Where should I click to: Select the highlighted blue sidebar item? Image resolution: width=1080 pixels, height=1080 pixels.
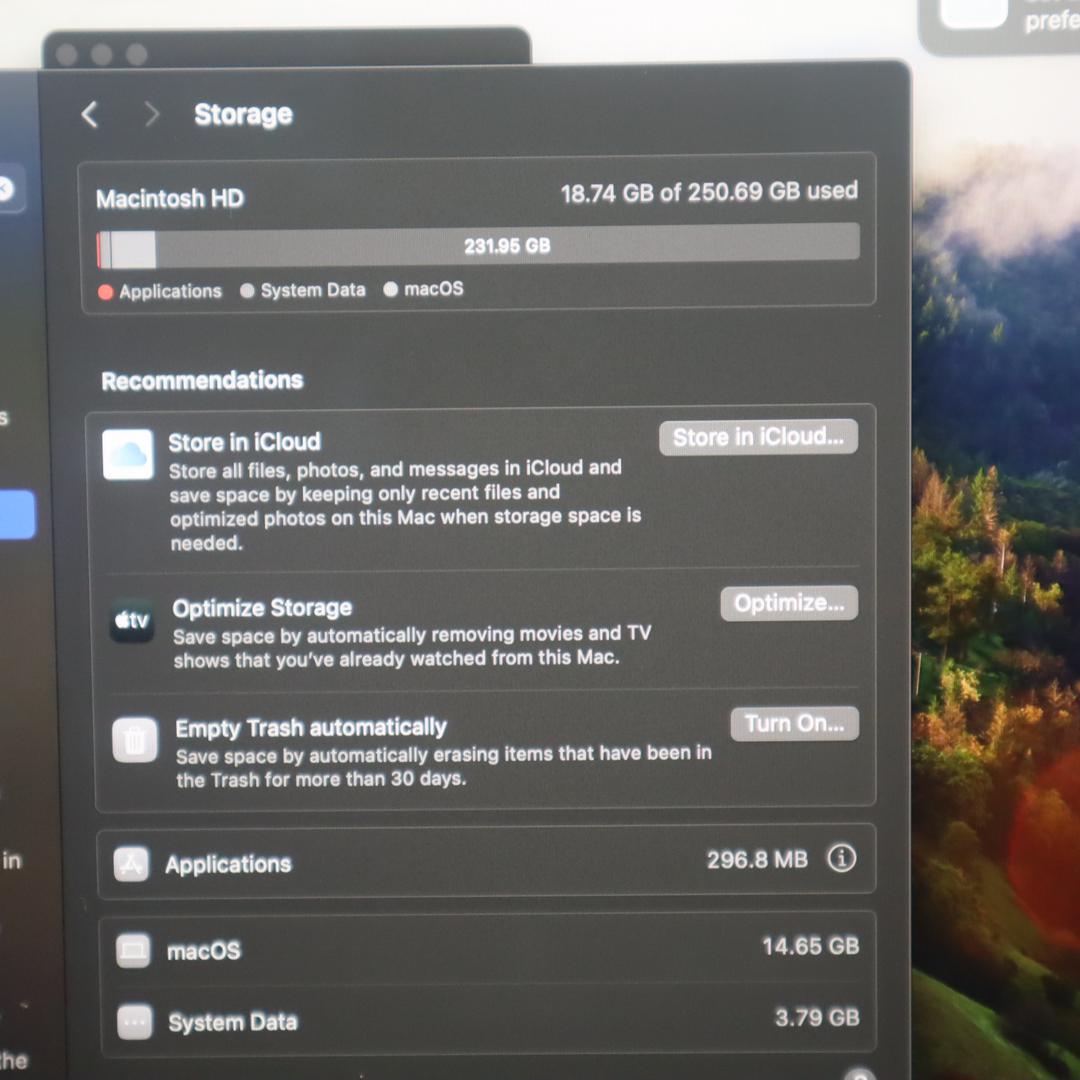point(17,514)
